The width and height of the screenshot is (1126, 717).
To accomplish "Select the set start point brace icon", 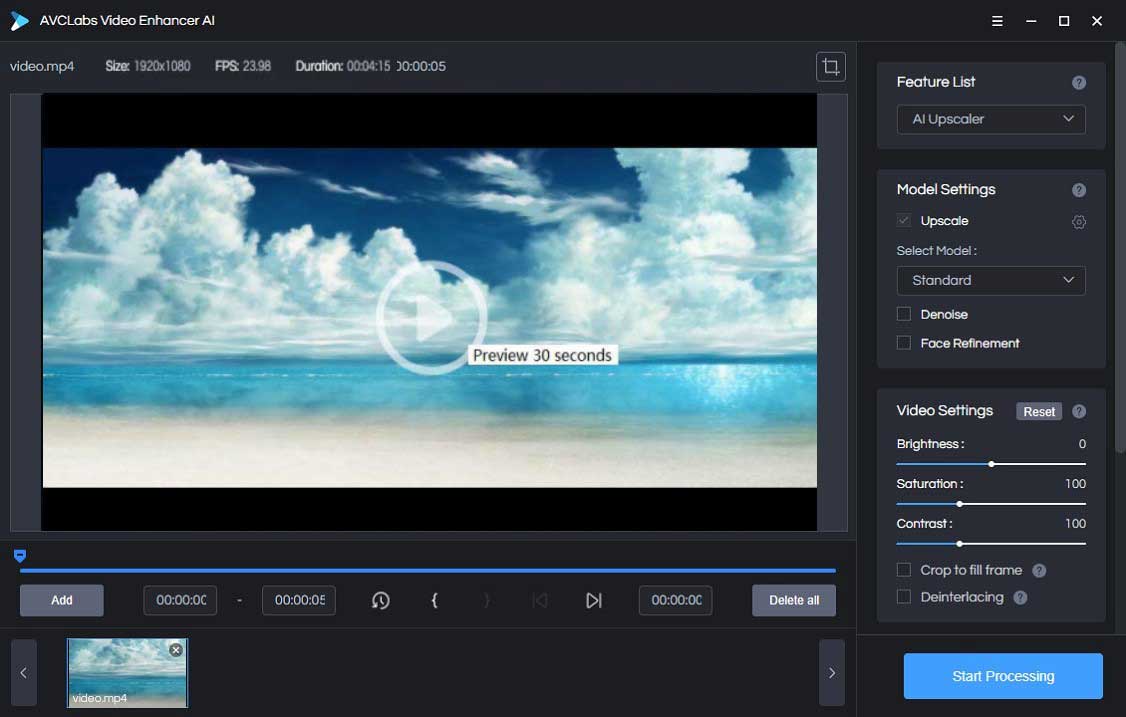I will (x=434, y=600).
